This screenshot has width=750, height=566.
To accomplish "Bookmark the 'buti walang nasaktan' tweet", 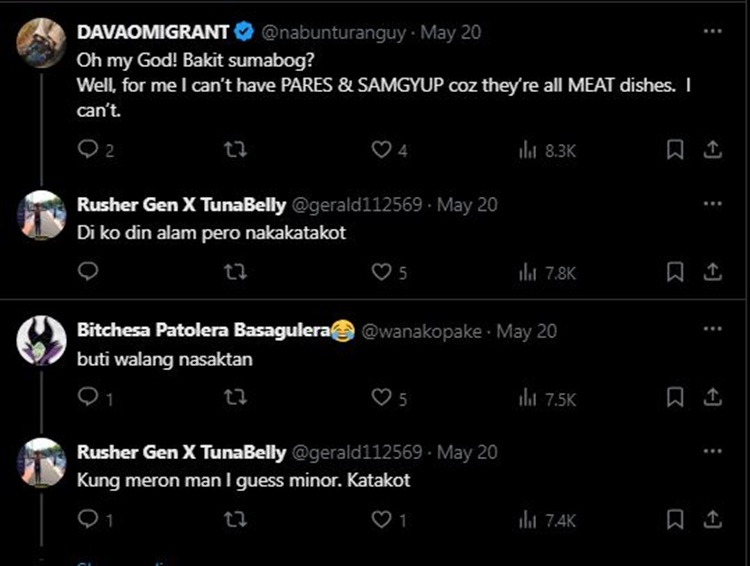I will click(x=675, y=398).
